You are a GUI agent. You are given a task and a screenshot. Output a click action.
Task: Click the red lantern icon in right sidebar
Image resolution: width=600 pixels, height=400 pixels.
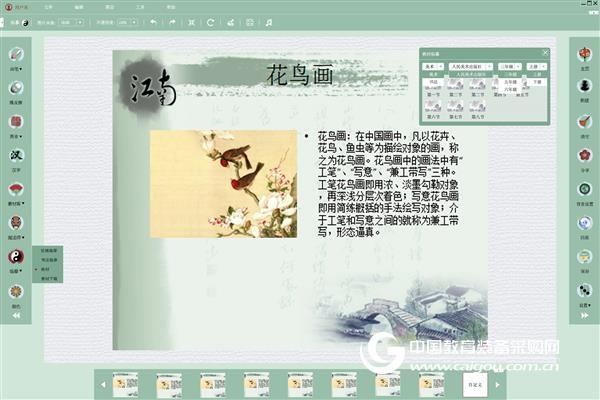click(x=584, y=54)
